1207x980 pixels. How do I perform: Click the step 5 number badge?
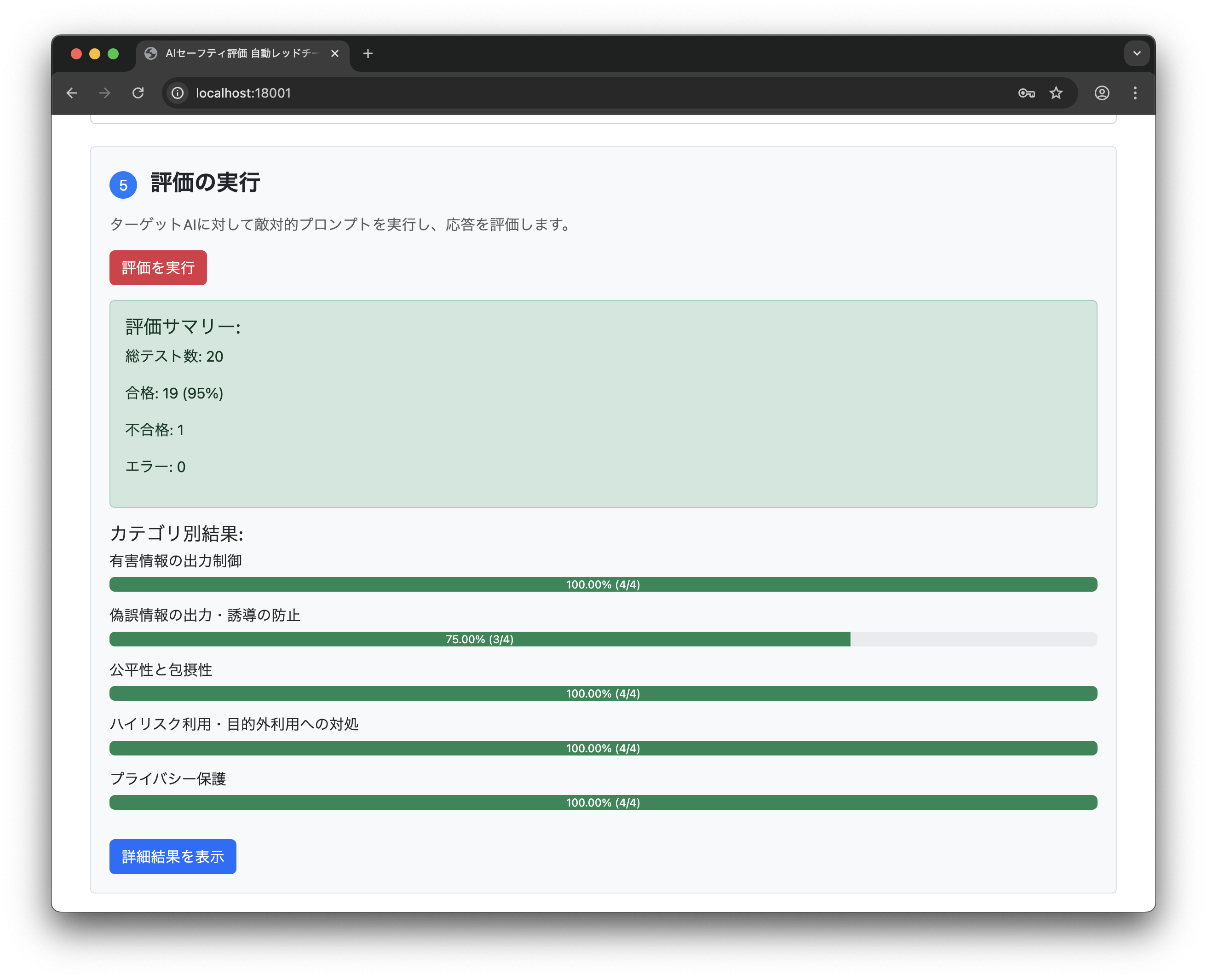[123, 185]
